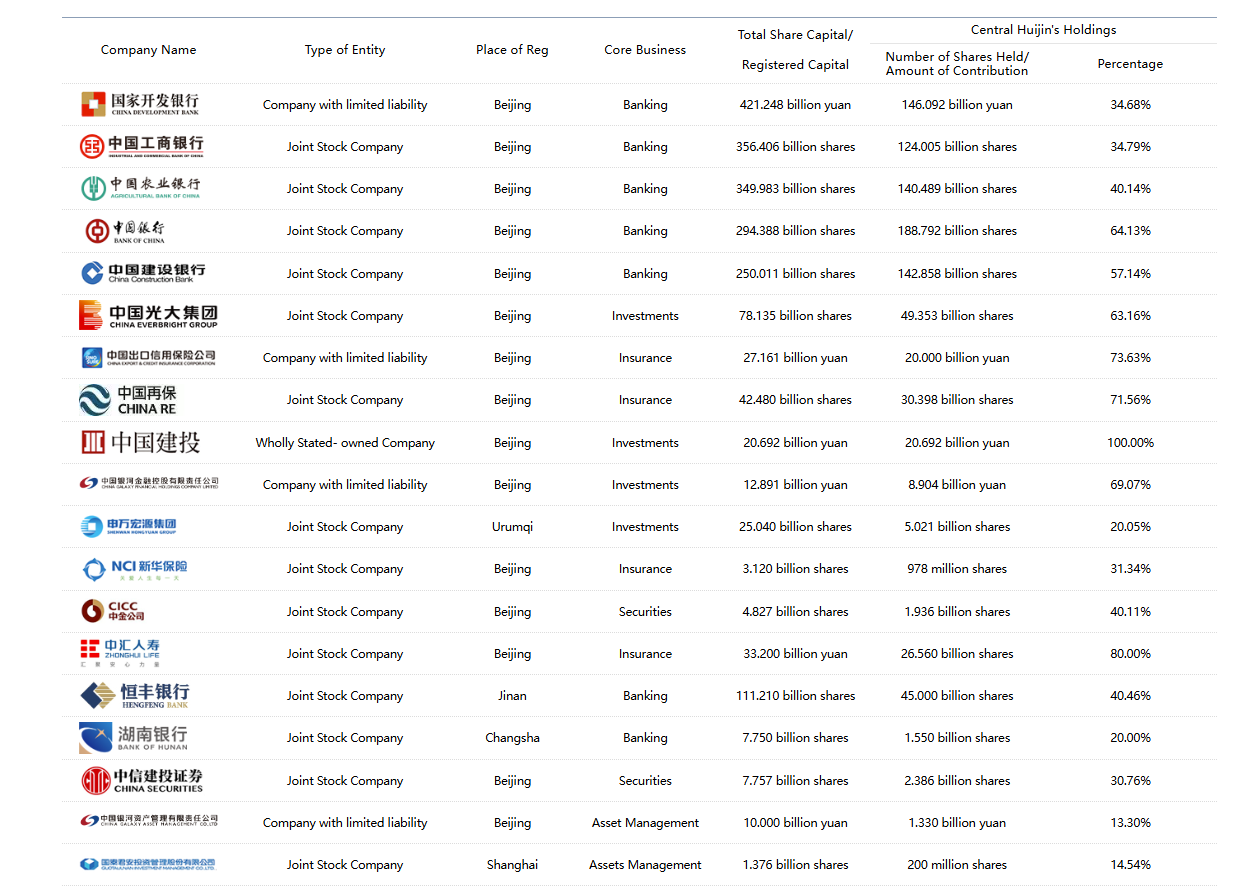
Task: Click the China Everbright Group logo
Action: (148, 316)
